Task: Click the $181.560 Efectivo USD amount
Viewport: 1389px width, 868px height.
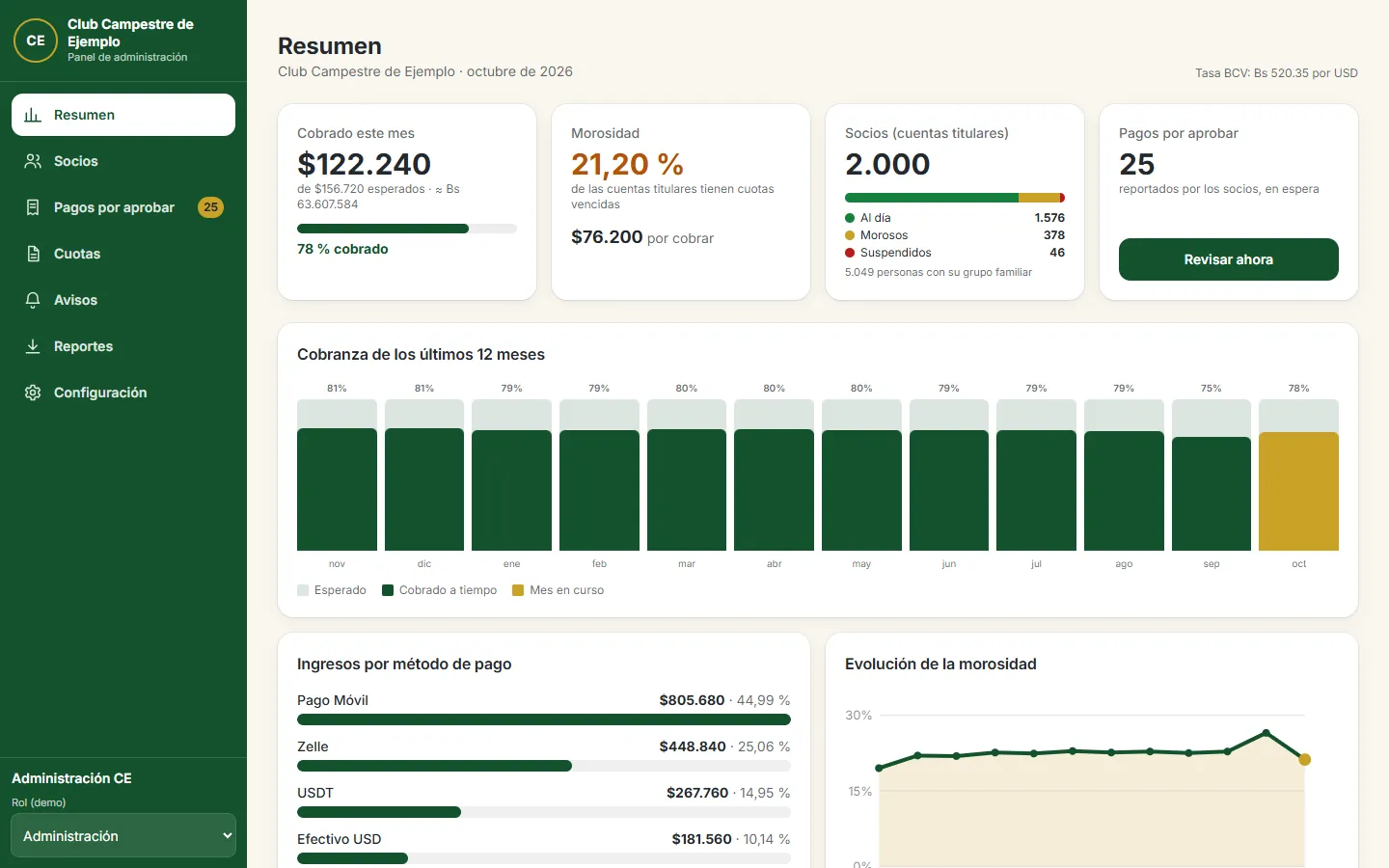Action: (702, 839)
